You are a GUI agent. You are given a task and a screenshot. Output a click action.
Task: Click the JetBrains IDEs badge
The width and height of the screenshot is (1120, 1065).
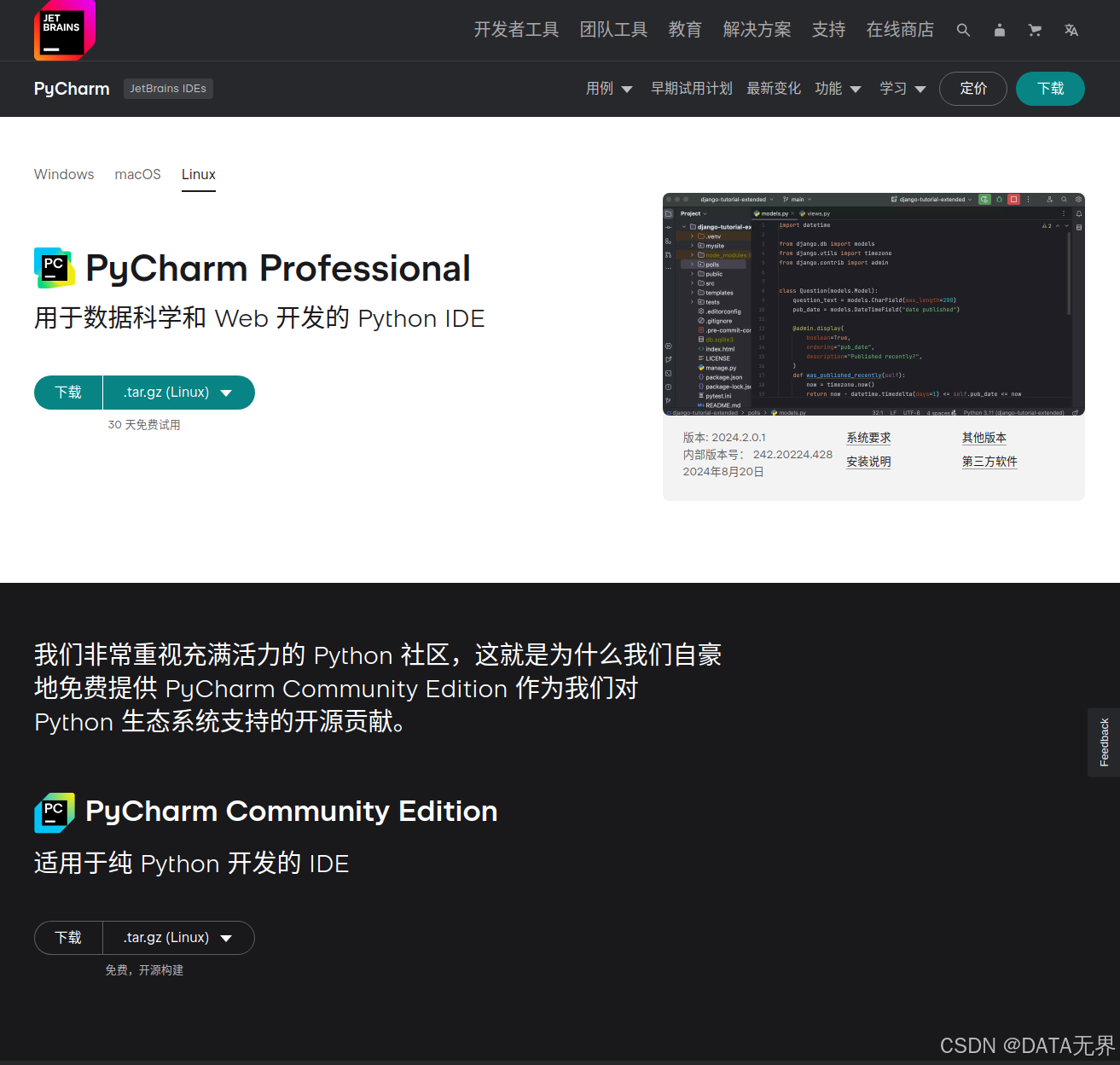pyautogui.click(x=168, y=89)
